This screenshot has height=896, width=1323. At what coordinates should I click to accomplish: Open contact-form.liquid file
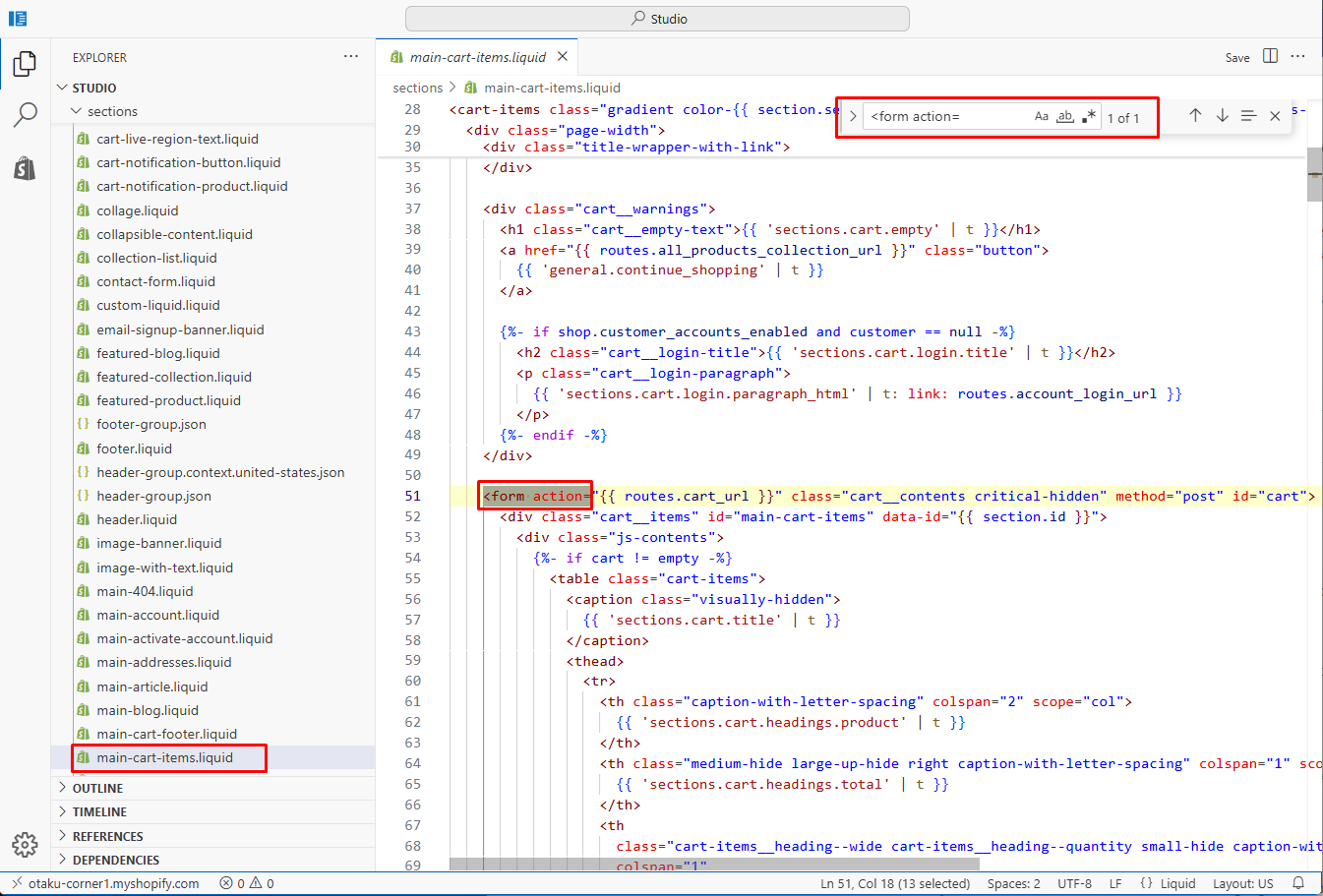click(155, 281)
